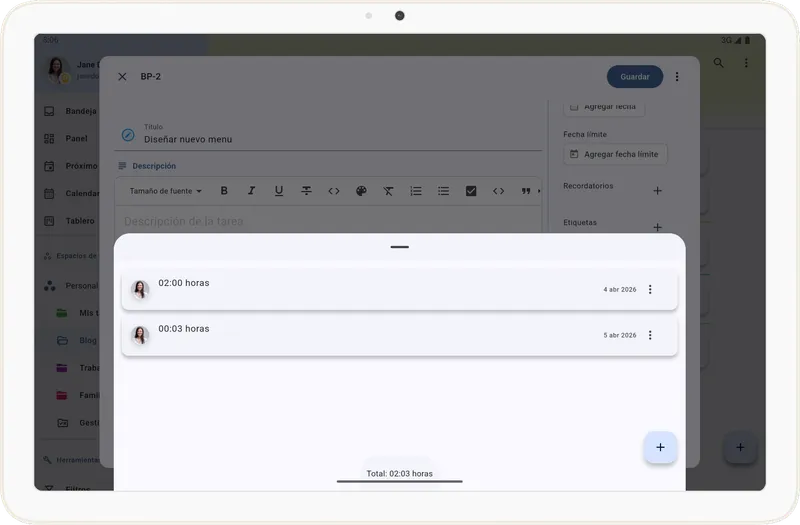This screenshot has height=525, width=800.
Task: Expand the Herramientas section in sidebar
Action: pyautogui.click(x=71, y=460)
